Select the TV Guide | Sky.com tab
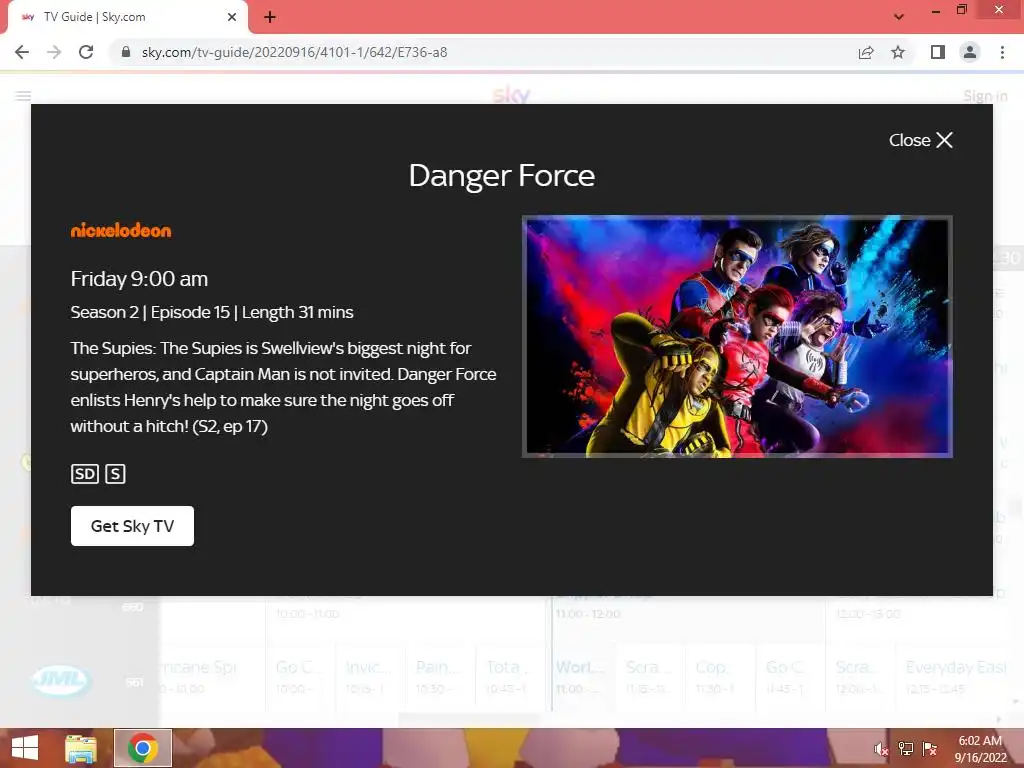 128,17
